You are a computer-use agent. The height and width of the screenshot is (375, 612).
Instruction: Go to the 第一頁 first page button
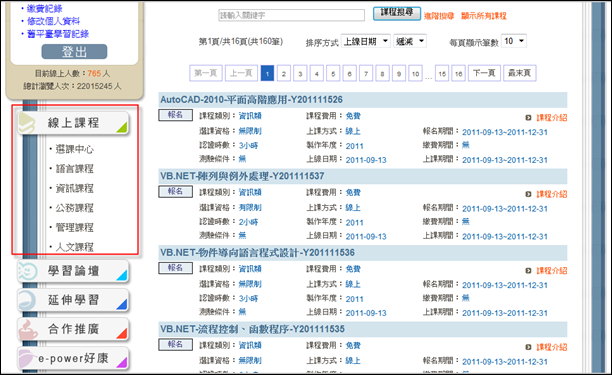tap(206, 73)
